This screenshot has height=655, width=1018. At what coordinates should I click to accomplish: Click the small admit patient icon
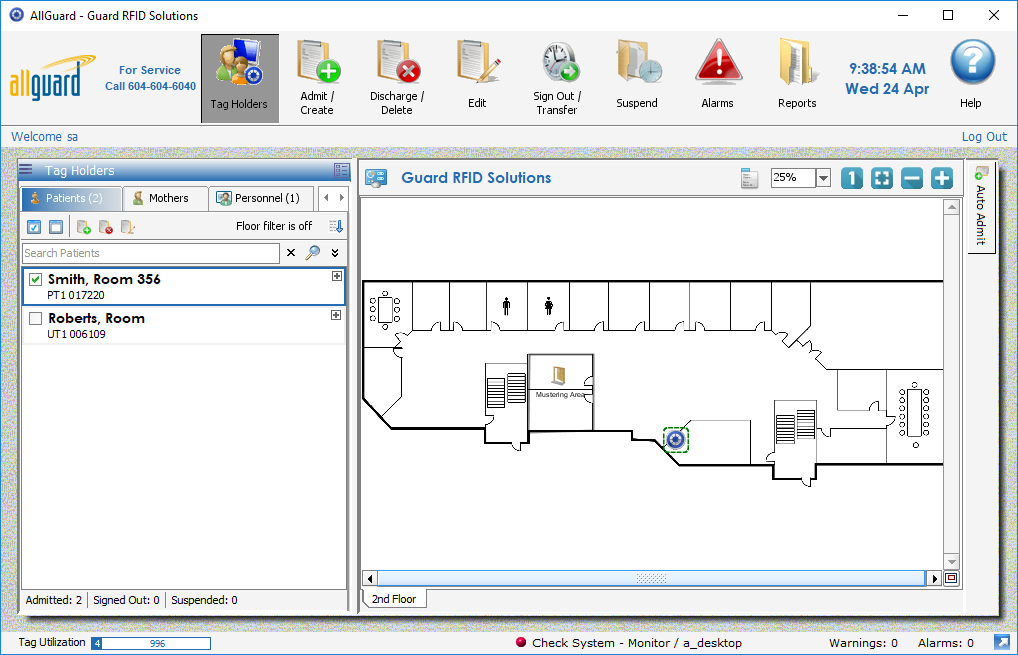pyautogui.click(x=84, y=227)
